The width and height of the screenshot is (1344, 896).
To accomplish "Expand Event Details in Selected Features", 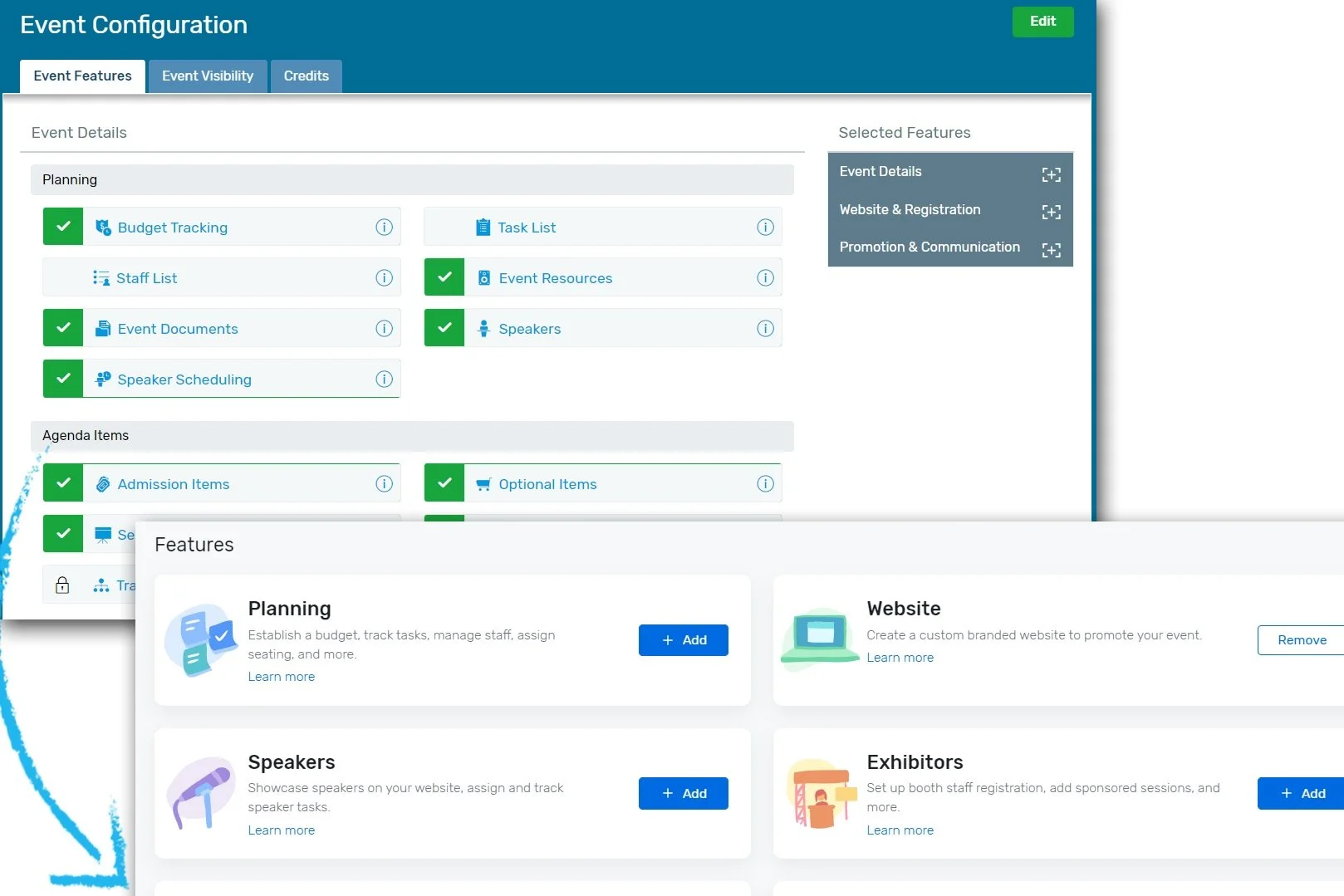I will (1051, 174).
